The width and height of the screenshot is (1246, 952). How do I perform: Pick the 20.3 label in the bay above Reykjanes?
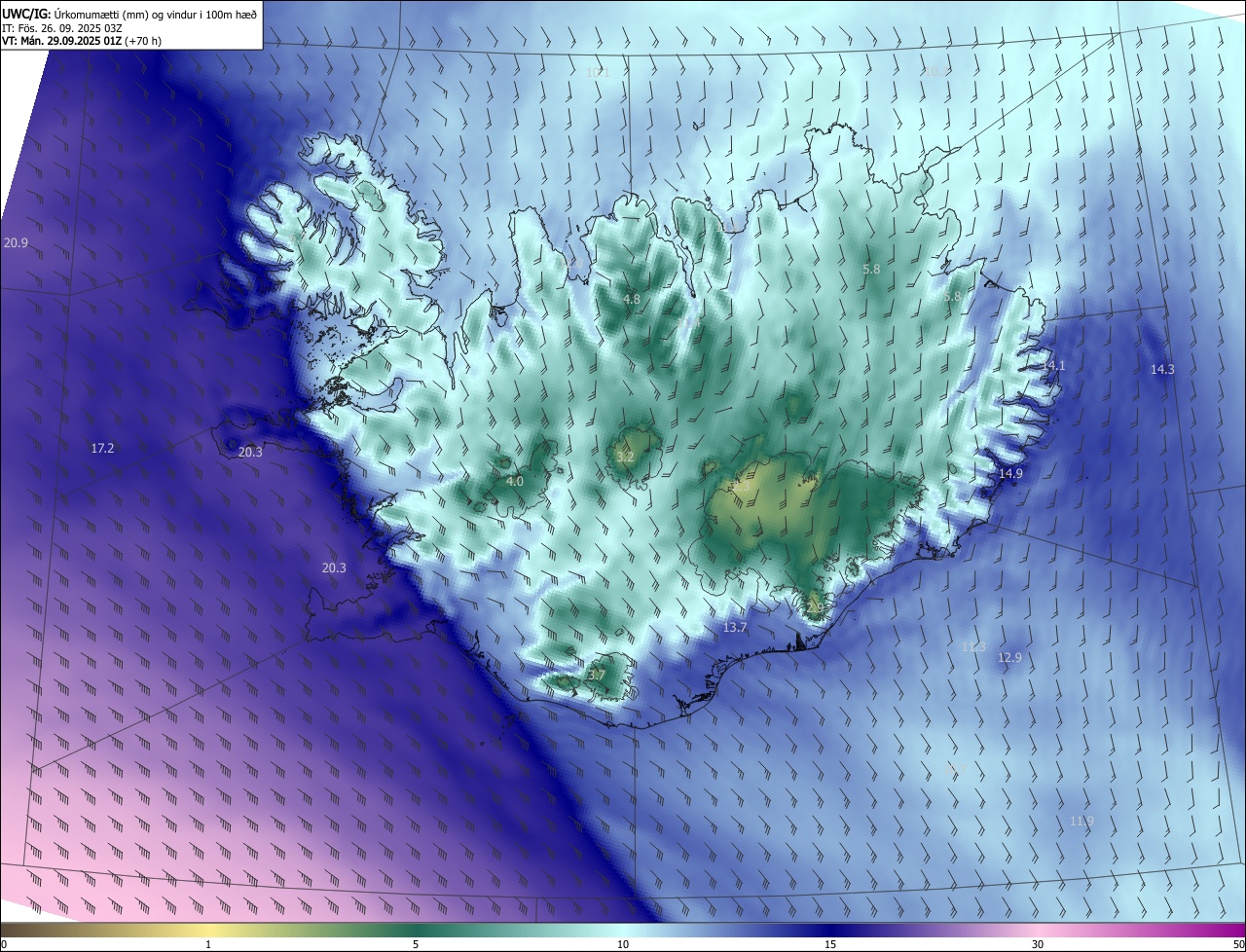pyautogui.click(x=334, y=568)
